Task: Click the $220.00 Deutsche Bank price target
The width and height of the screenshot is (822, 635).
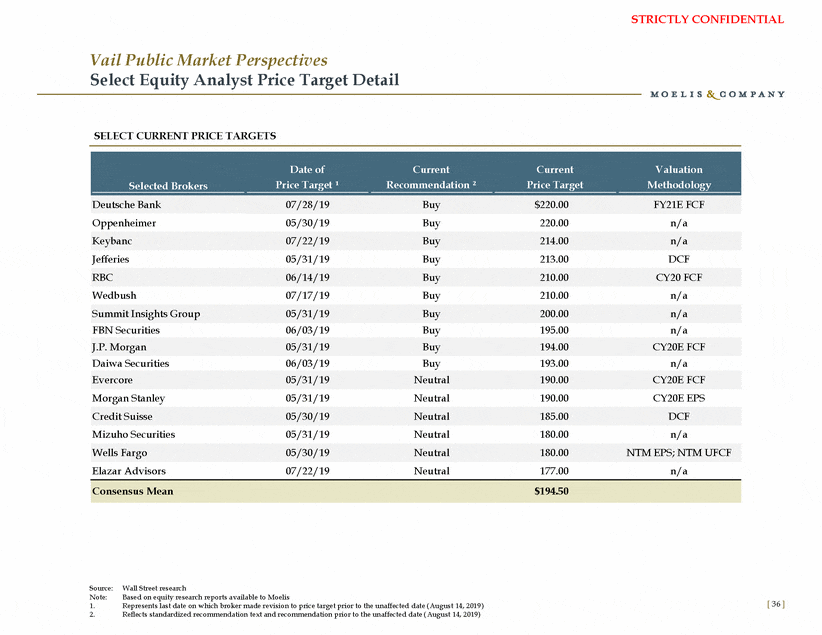Action: 551,205
